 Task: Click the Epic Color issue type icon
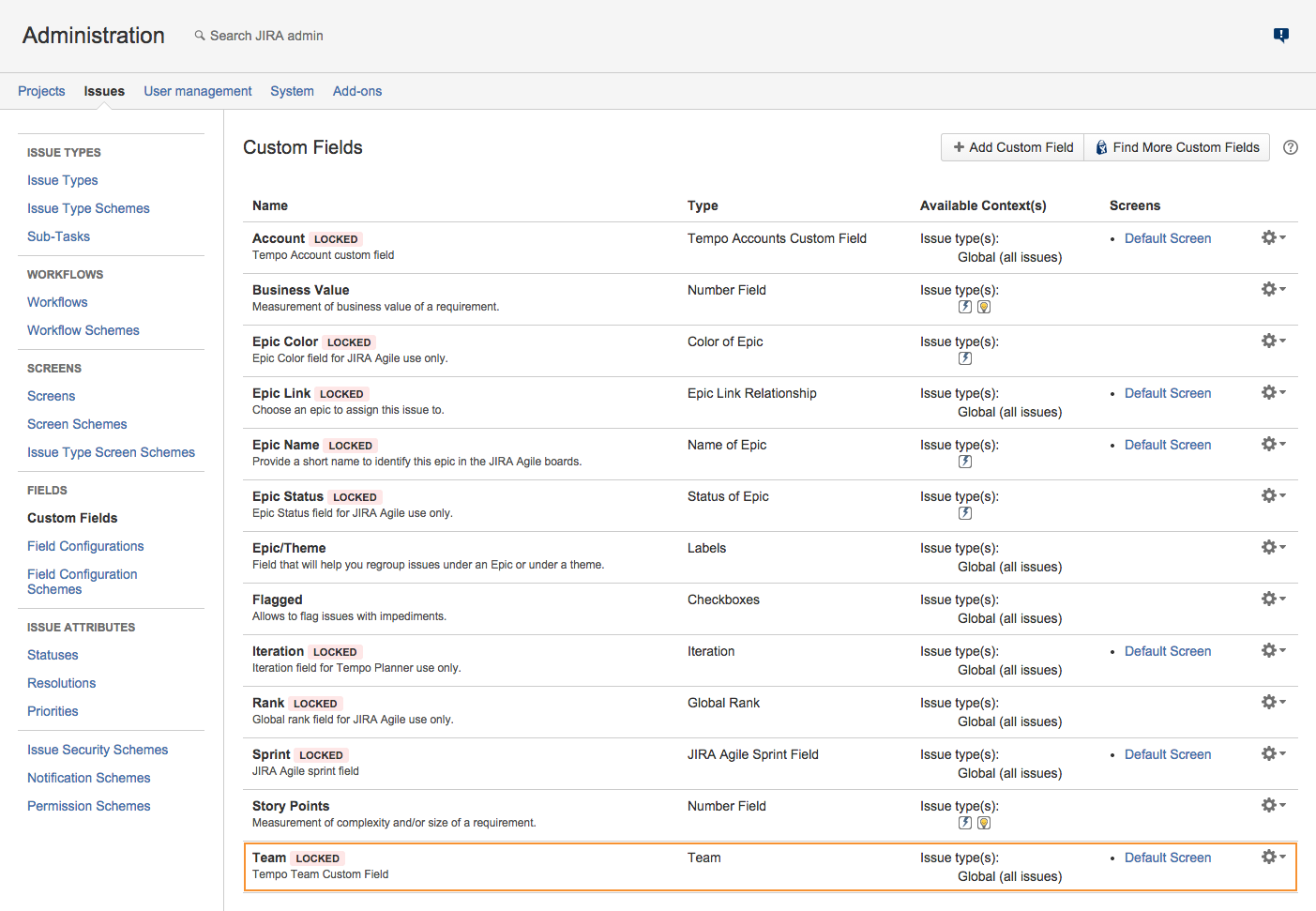coord(964,357)
